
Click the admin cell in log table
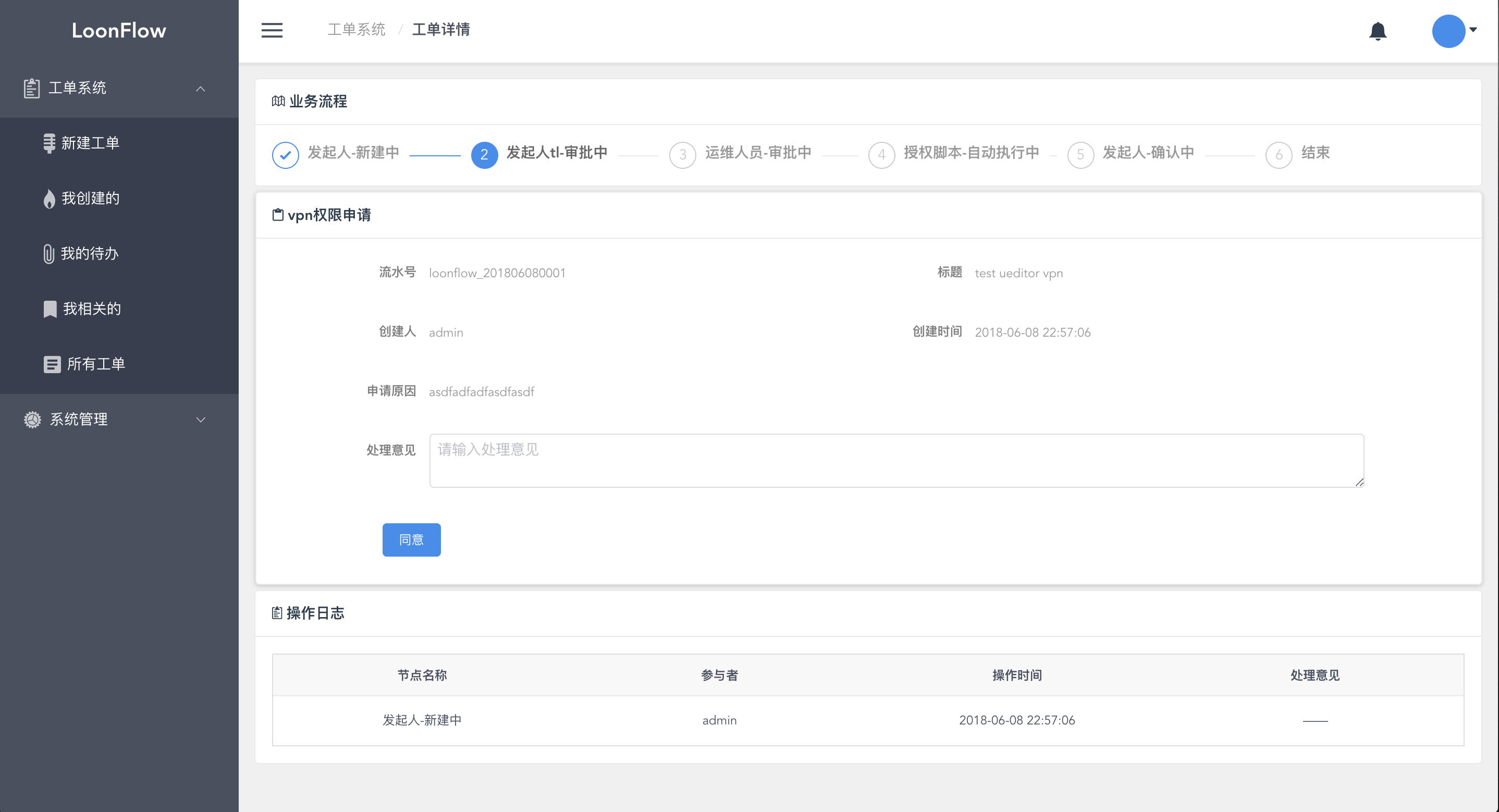(x=719, y=721)
